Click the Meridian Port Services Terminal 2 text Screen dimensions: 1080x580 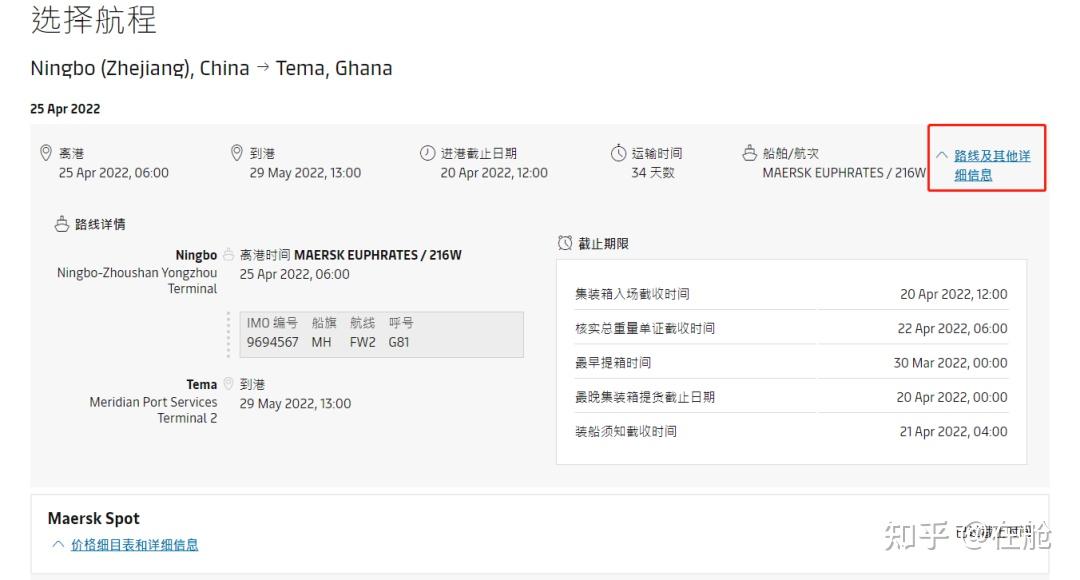(153, 410)
